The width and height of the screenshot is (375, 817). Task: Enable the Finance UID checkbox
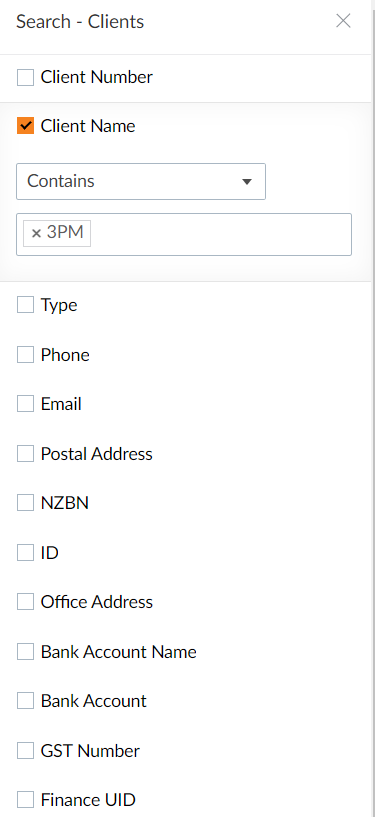(25, 799)
